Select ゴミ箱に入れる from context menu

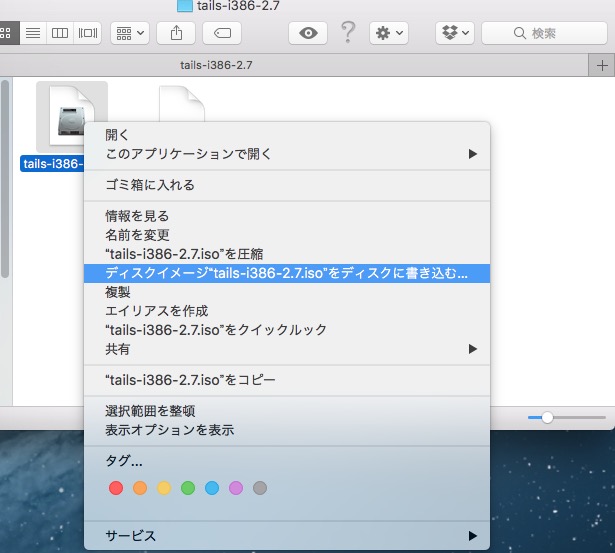pos(150,185)
